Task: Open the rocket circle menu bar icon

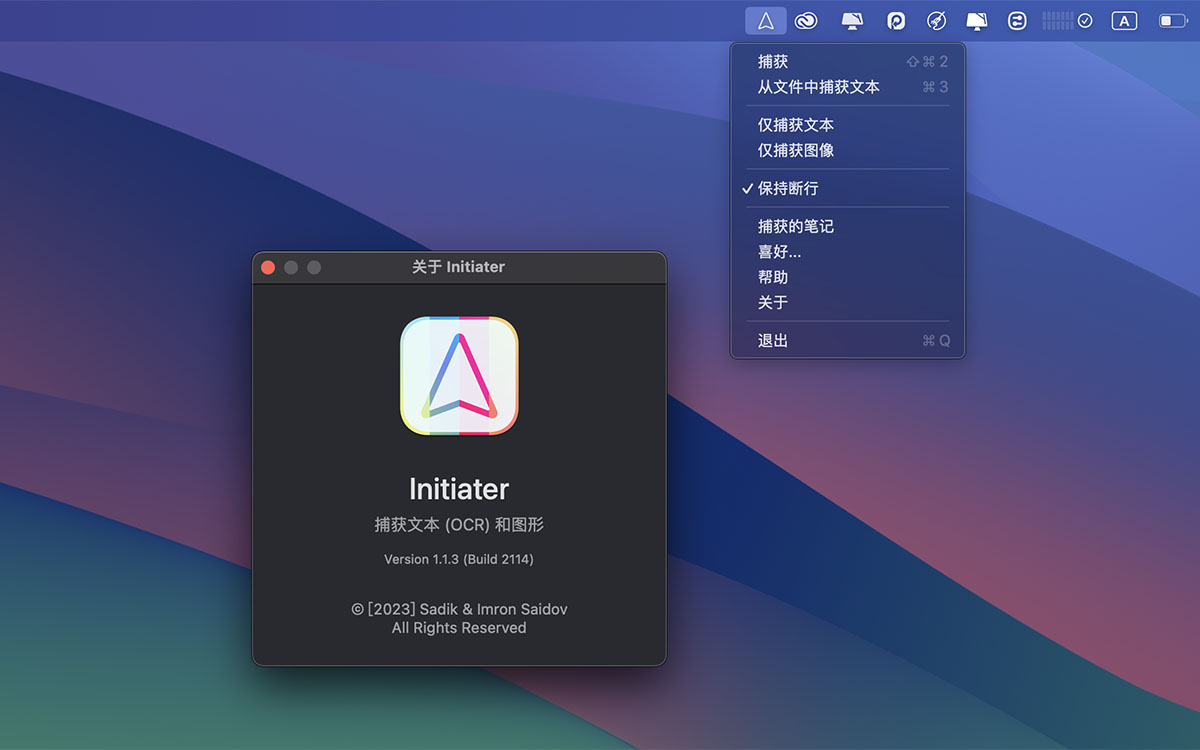Action: tap(937, 21)
